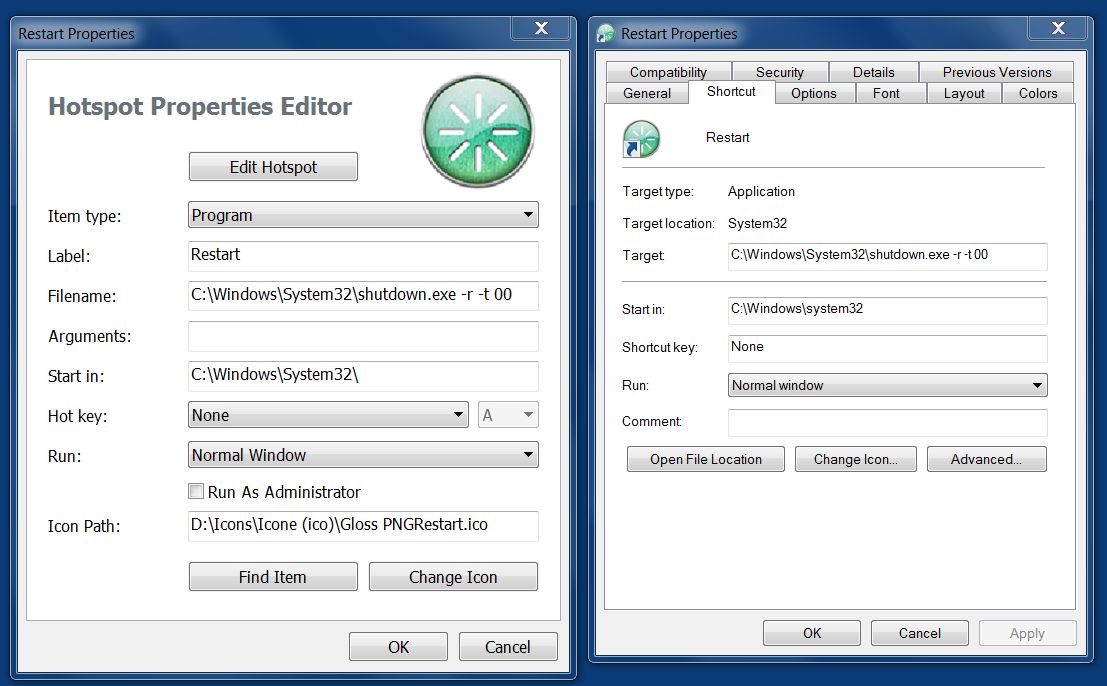Expand the Item type dropdown

point(363,215)
